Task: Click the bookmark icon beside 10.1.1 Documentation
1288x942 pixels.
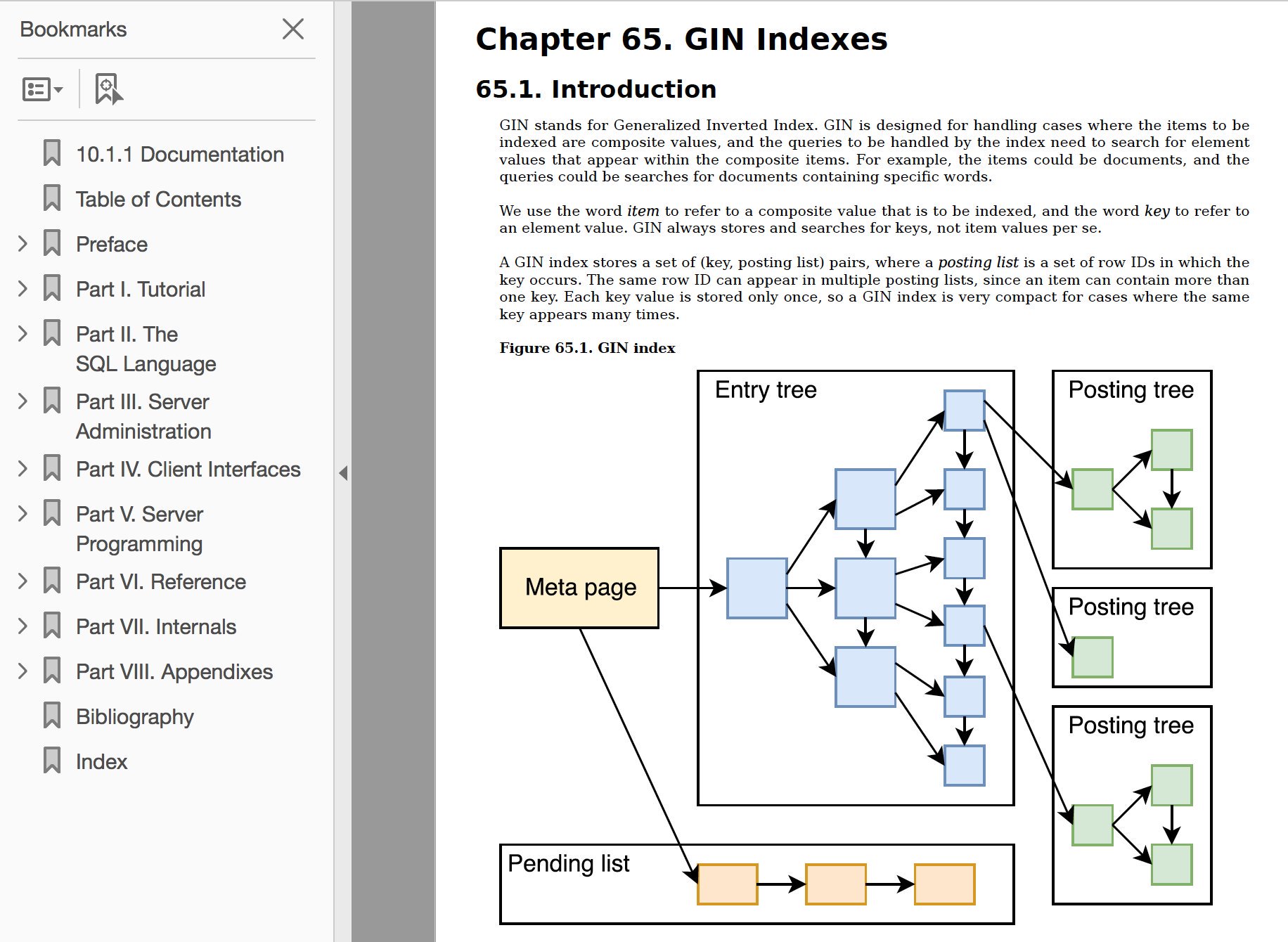Action: pyautogui.click(x=52, y=154)
